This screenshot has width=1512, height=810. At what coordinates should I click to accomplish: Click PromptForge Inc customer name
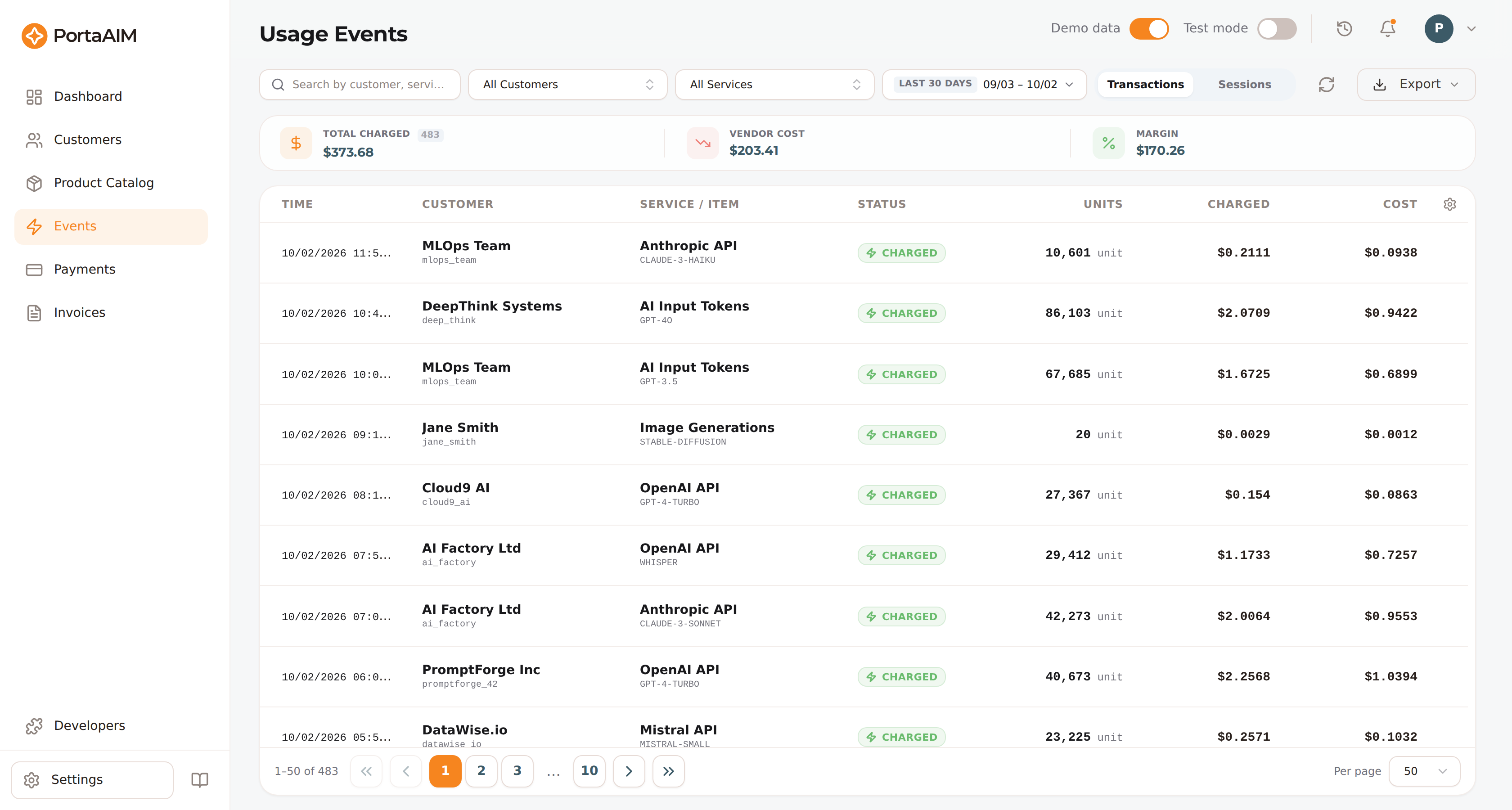click(x=481, y=670)
